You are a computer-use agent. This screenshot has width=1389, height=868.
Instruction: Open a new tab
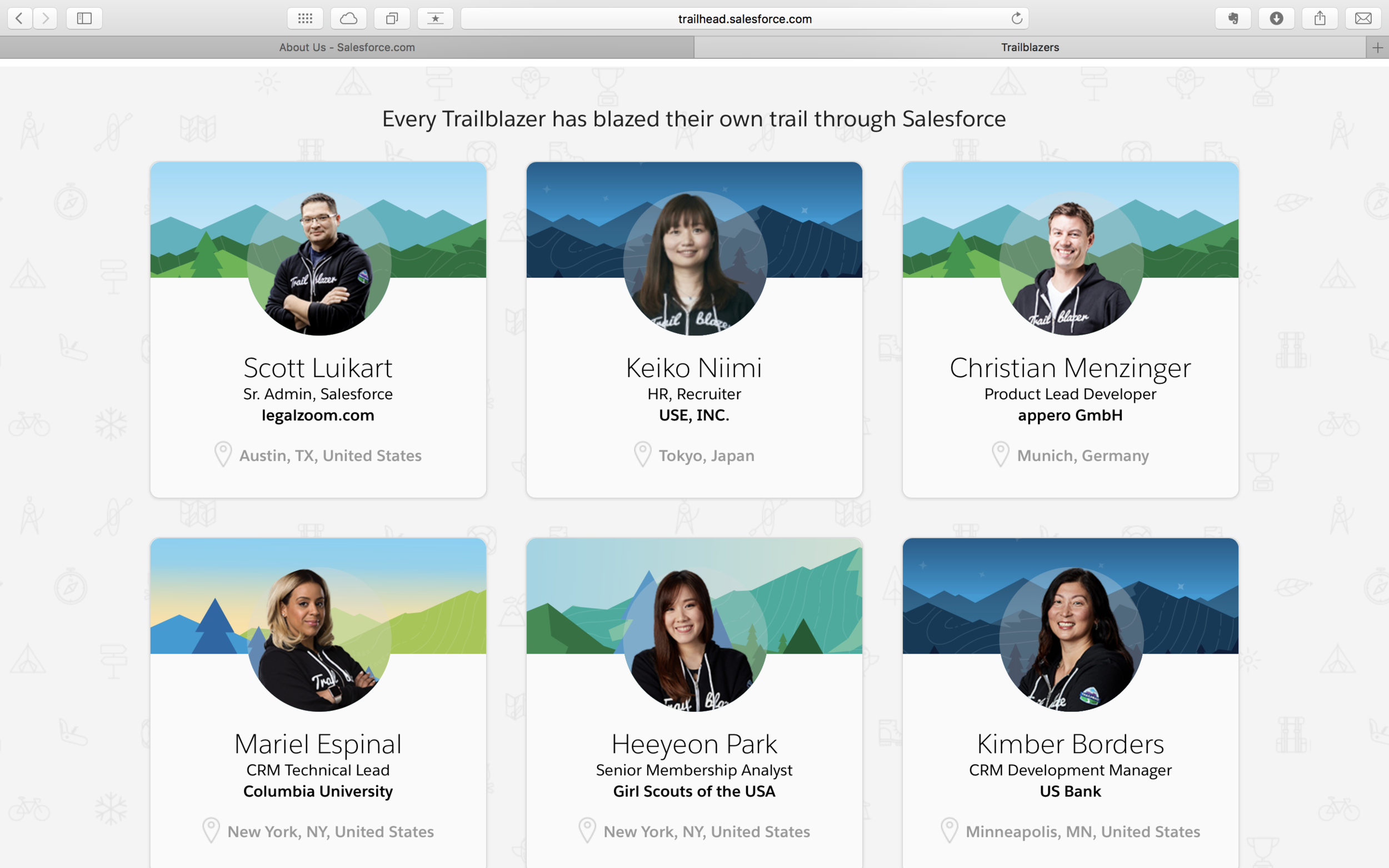pos(1378,47)
